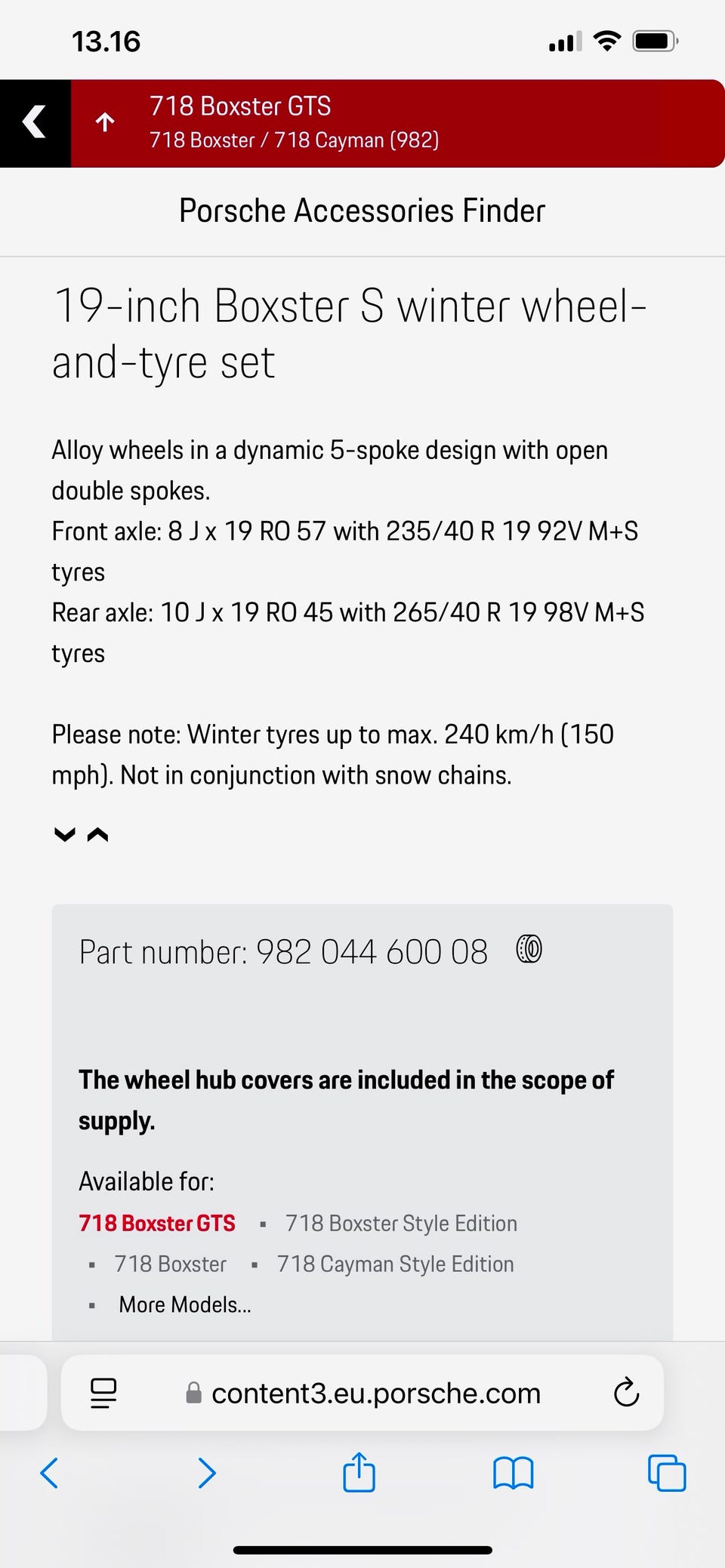Tap the content3.eu.porsche.com address field
The width and height of the screenshot is (725, 1568).
pos(362,1393)
